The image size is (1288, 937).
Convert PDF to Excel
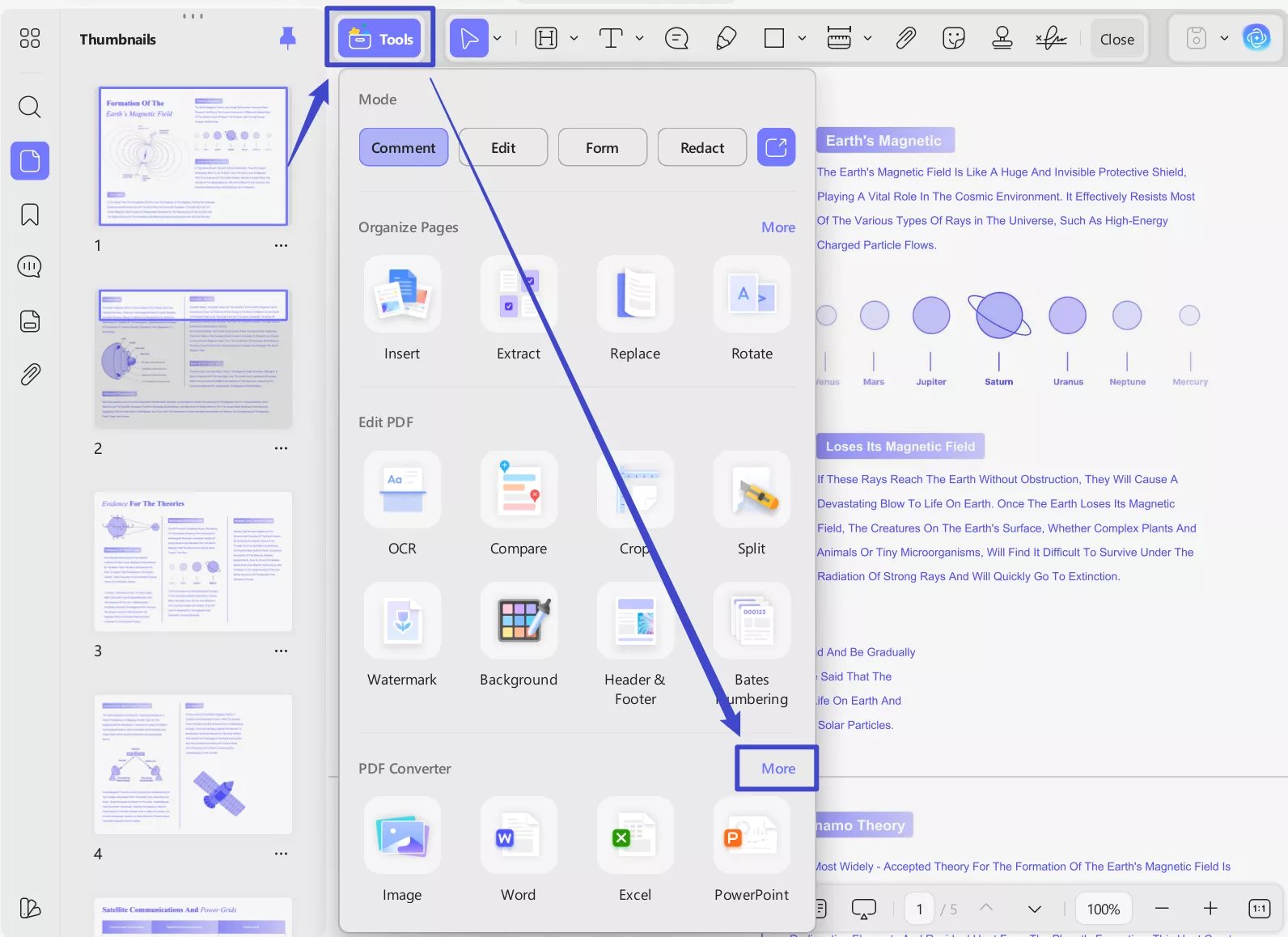coord(635,850)
